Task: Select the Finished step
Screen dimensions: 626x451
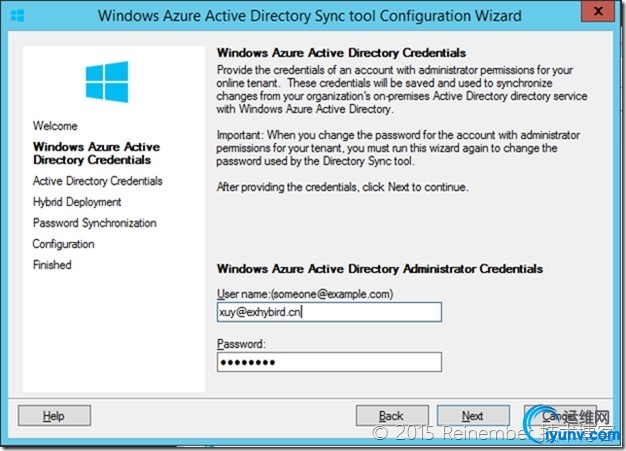Action: 52,265
